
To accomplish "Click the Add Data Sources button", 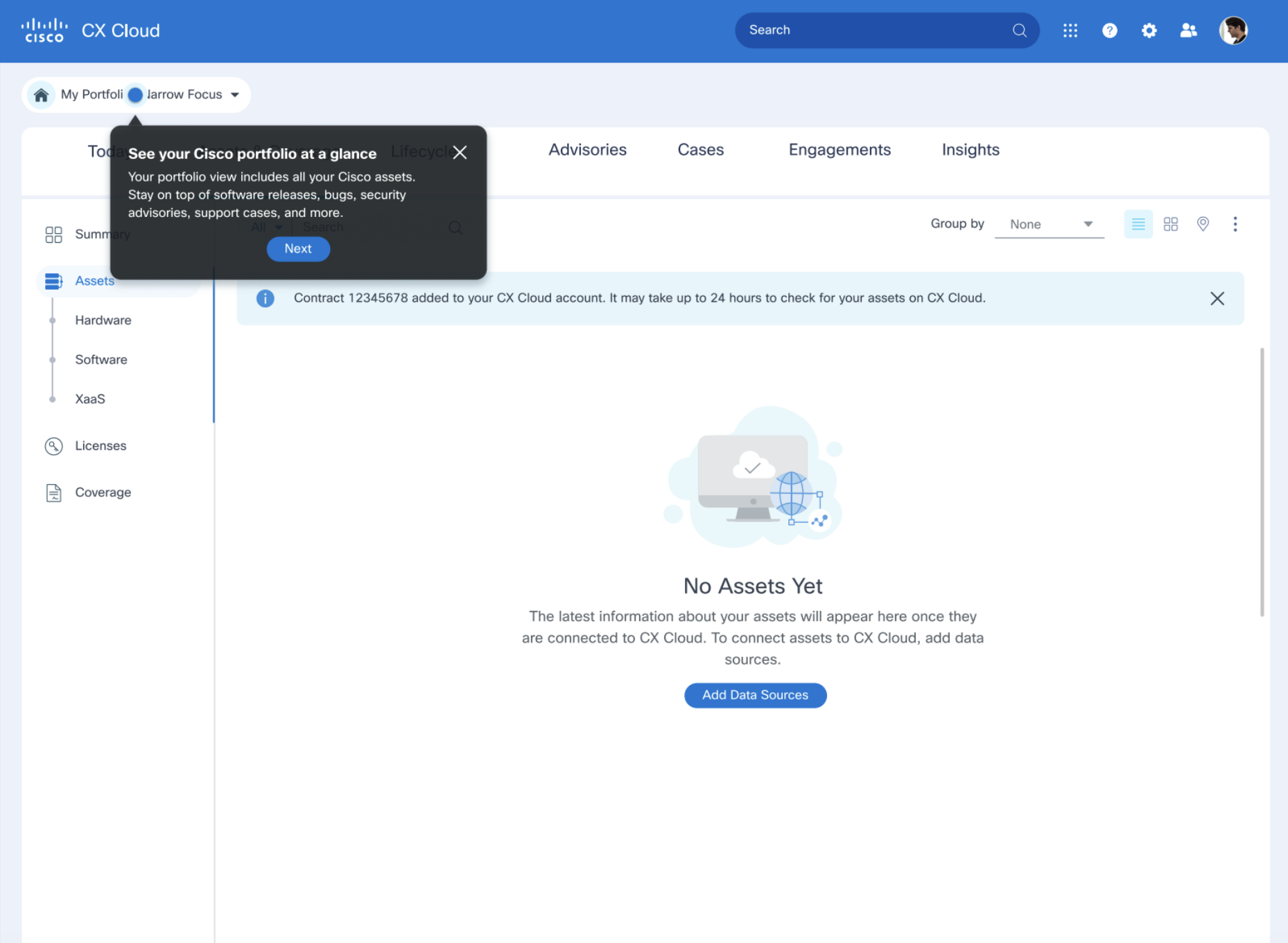I will tap(755, 695).
